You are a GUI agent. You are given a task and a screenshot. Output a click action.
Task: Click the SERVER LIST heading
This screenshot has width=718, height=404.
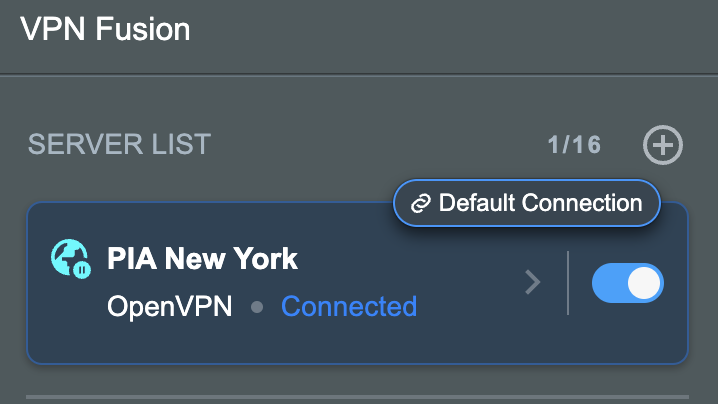coord(120,144)
